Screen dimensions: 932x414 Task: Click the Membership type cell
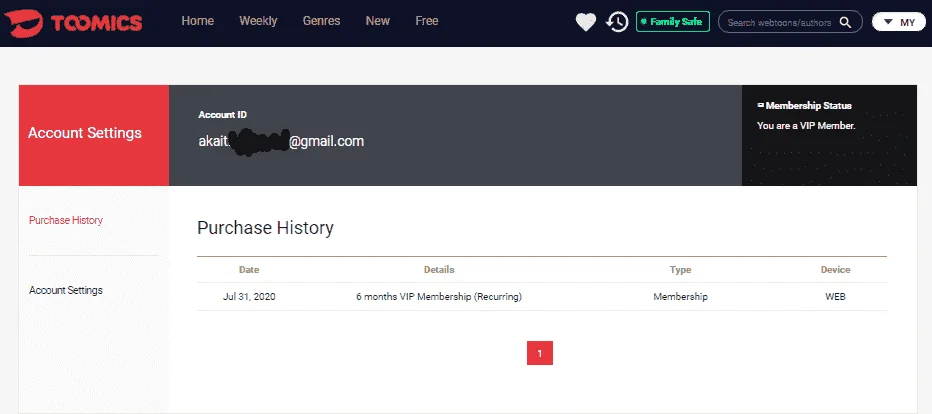click(x=681, y=296)
